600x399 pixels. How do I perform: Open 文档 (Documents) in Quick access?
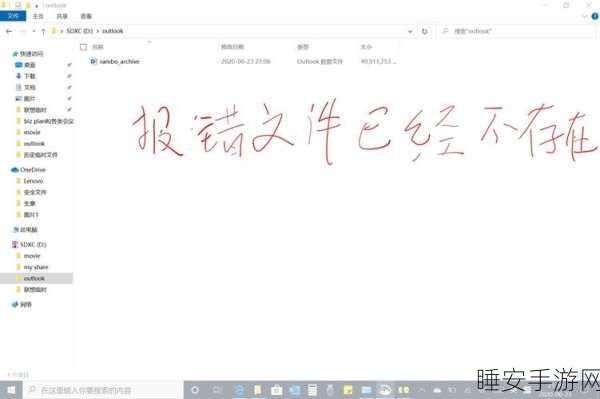pyautogui.click(x=30, y=87)
